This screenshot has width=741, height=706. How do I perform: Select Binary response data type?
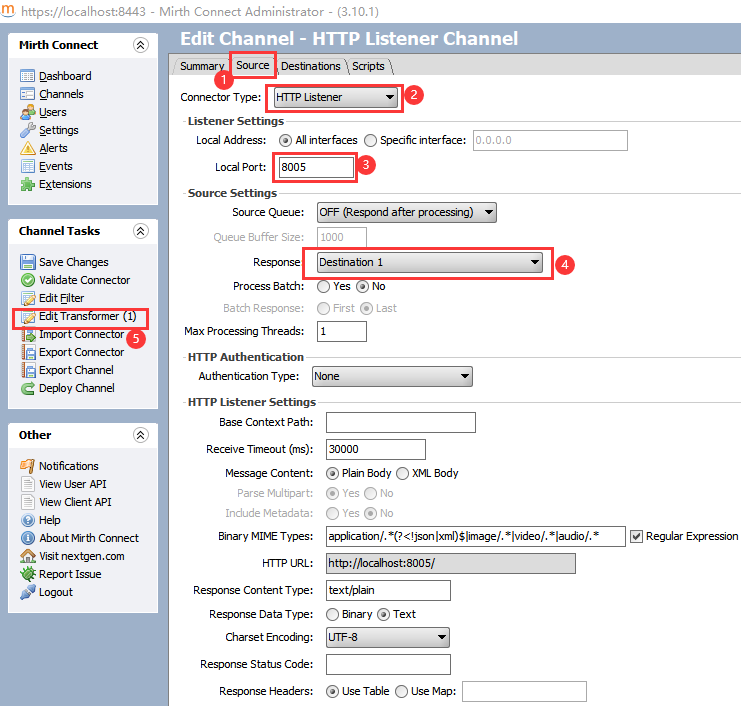pos(332,614)
